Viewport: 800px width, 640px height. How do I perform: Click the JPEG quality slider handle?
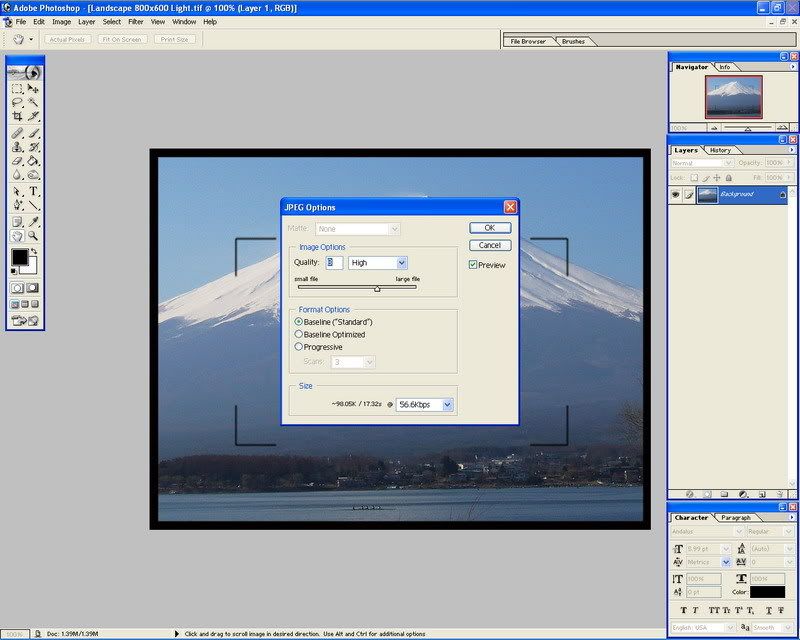377,288
